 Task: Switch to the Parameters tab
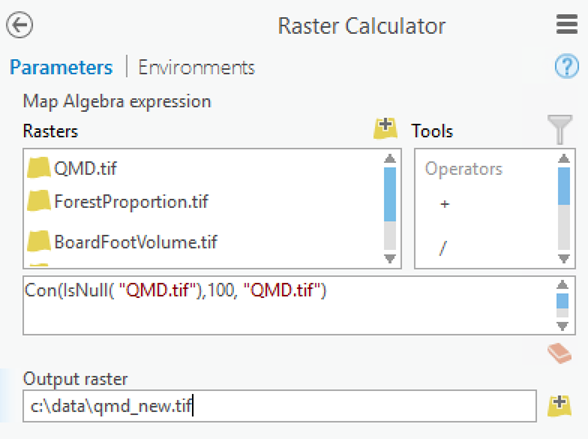tap(61, 67)
